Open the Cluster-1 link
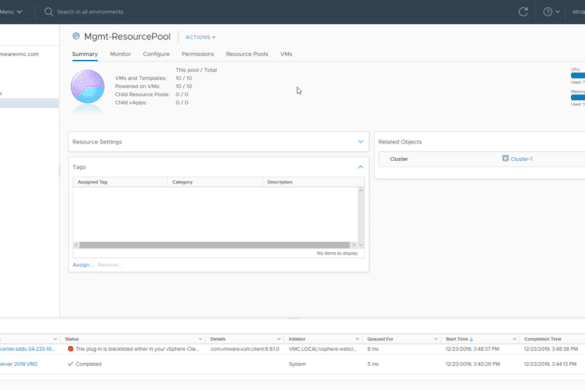This screenshot has height=390, width=585. [521, 159]
